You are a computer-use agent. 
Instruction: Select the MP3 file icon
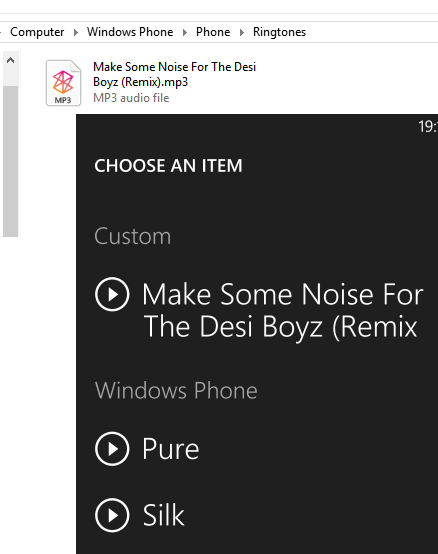(x=63, y=83)
